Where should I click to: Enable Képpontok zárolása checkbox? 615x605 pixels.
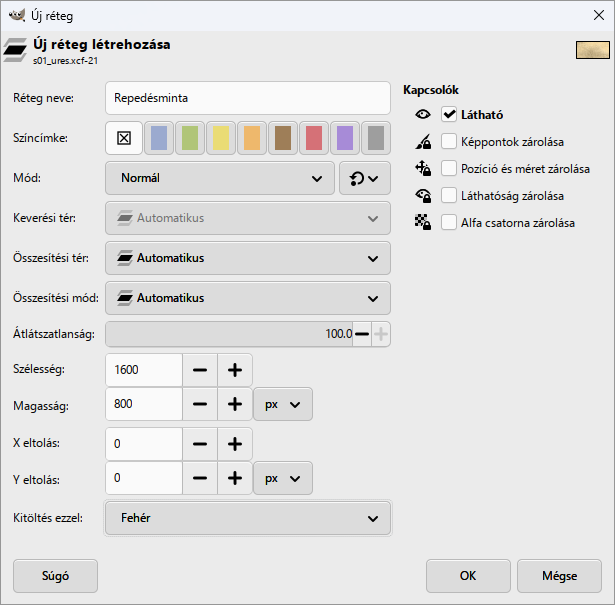[x=449, y=142]
